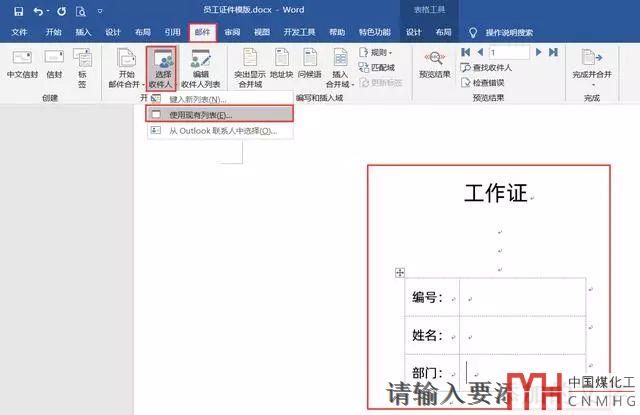640x415 pixels.
Task: Click the empty cell next to 姓名:
Action: coord(523,335)
